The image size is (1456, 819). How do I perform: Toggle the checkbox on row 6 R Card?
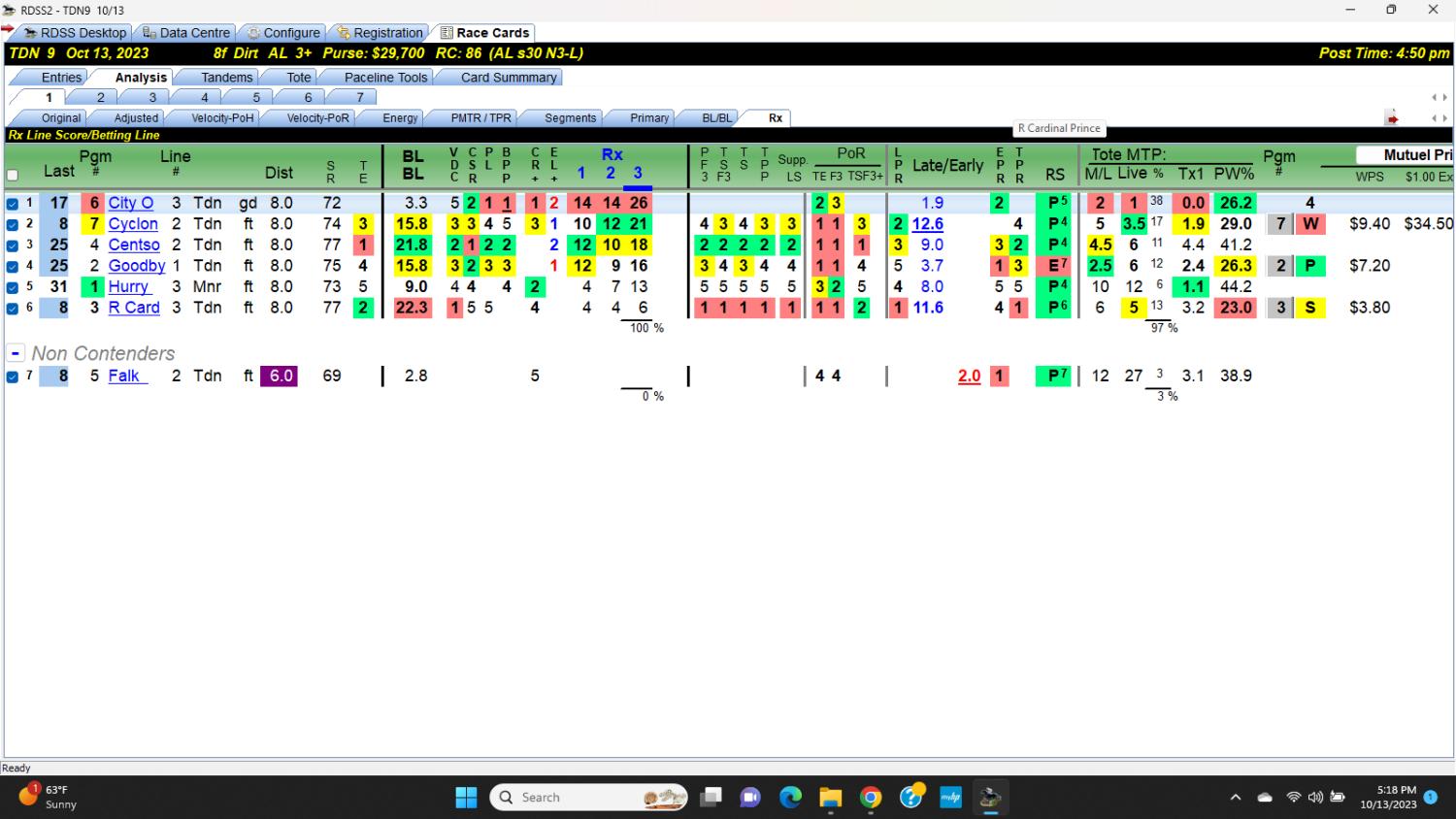click(13, 308)
